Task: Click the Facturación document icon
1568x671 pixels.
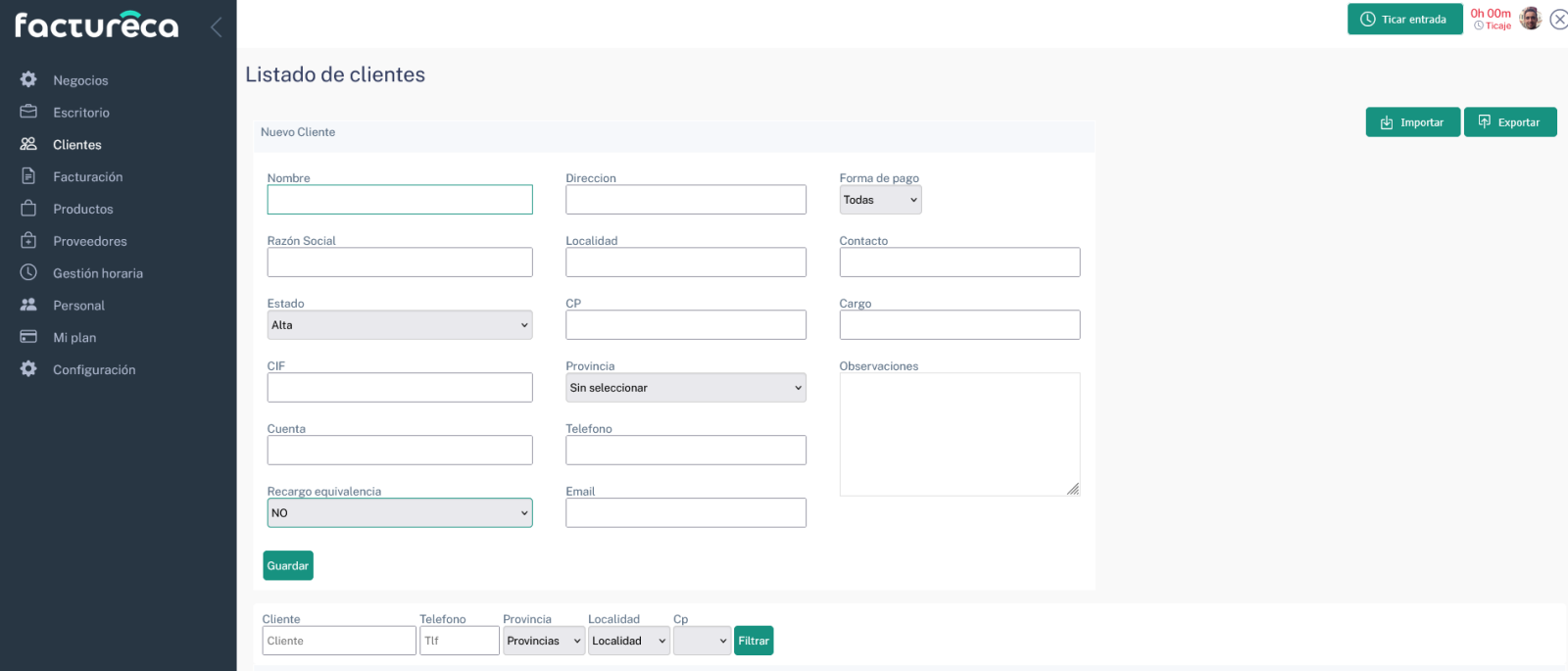Action: pyautogui.click(x=28, y=176)
